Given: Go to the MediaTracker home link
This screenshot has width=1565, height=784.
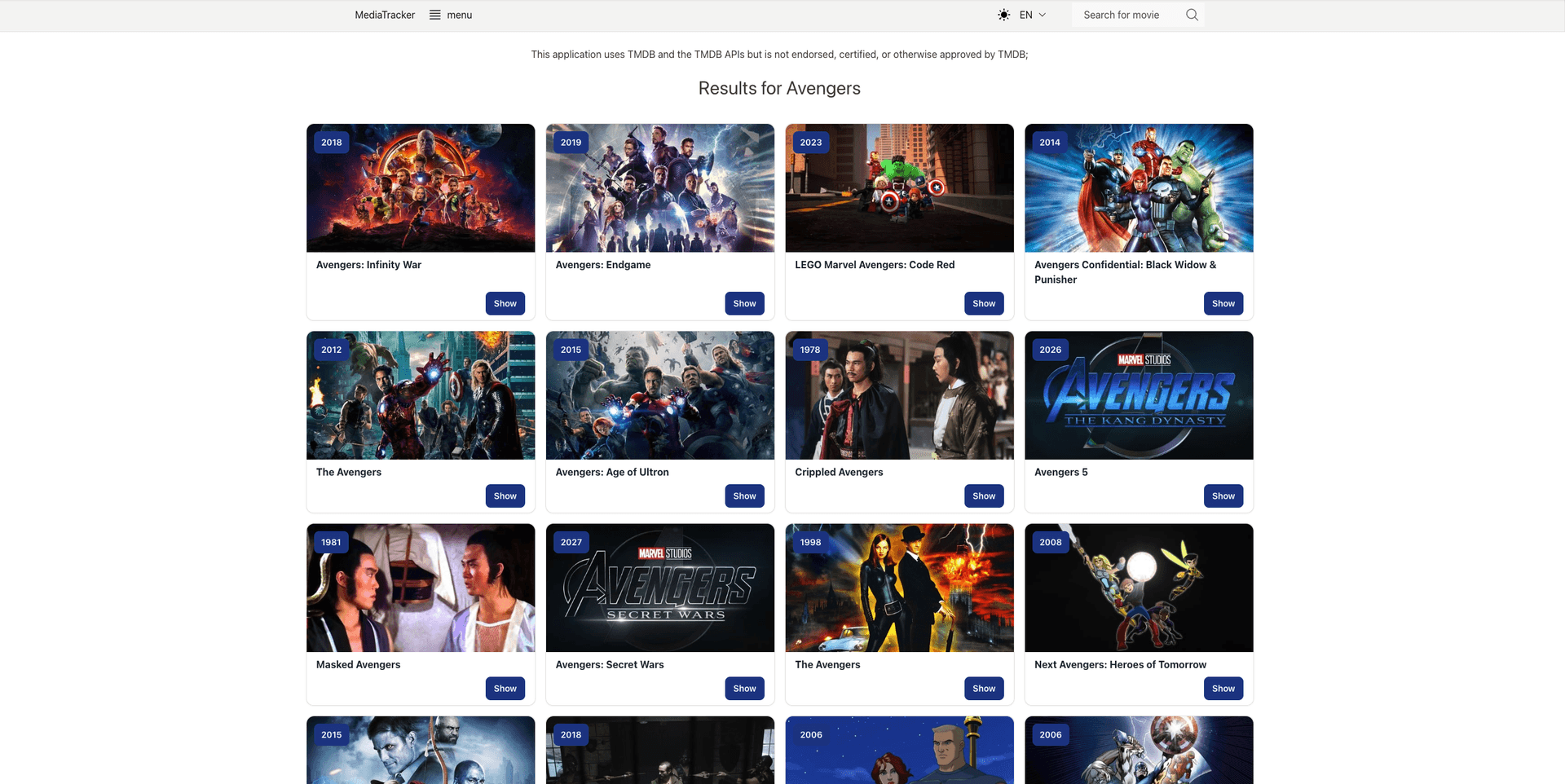Looking at the screenshot, I should (x=385, y=15).
